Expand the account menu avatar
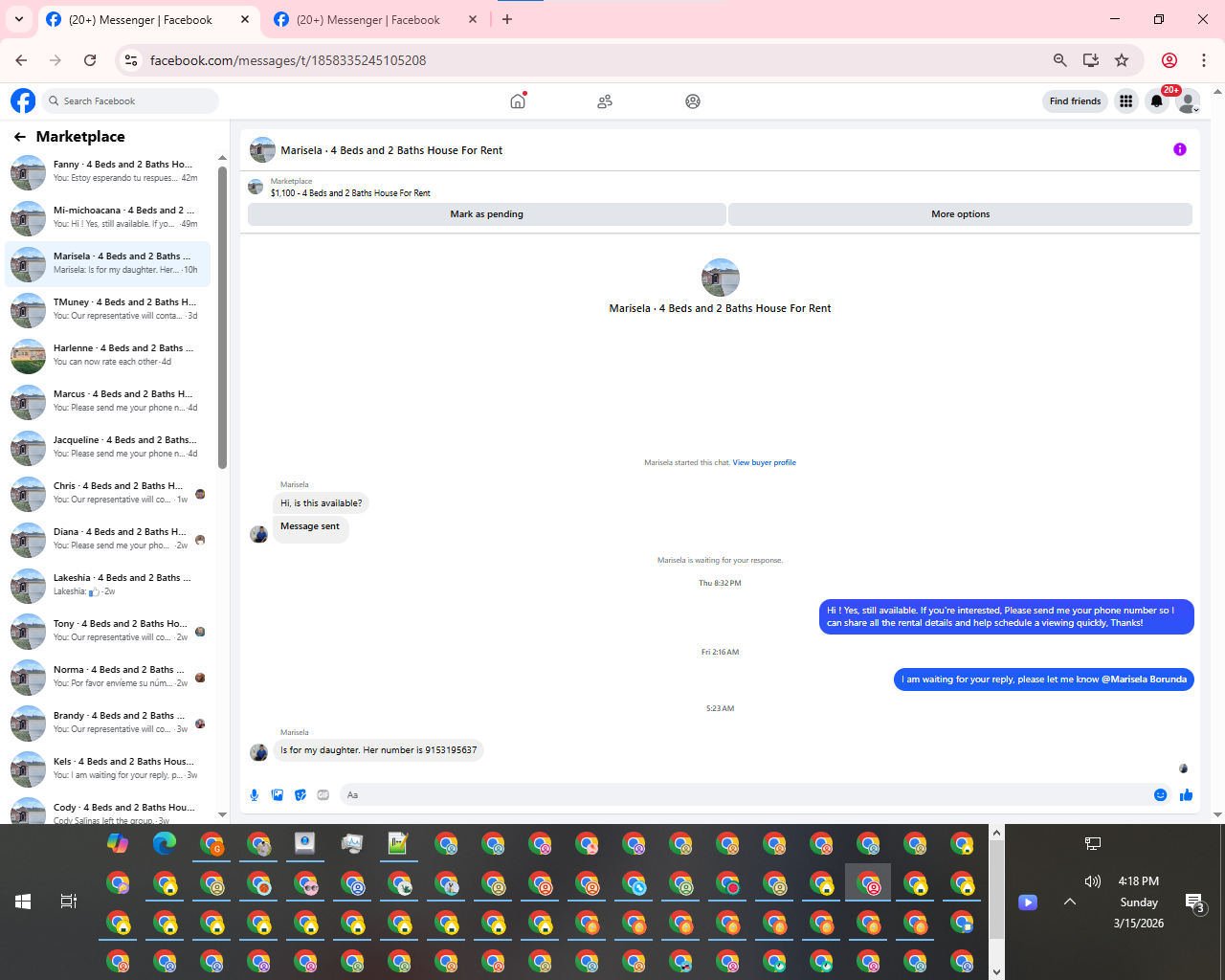 click(1188, 100)
